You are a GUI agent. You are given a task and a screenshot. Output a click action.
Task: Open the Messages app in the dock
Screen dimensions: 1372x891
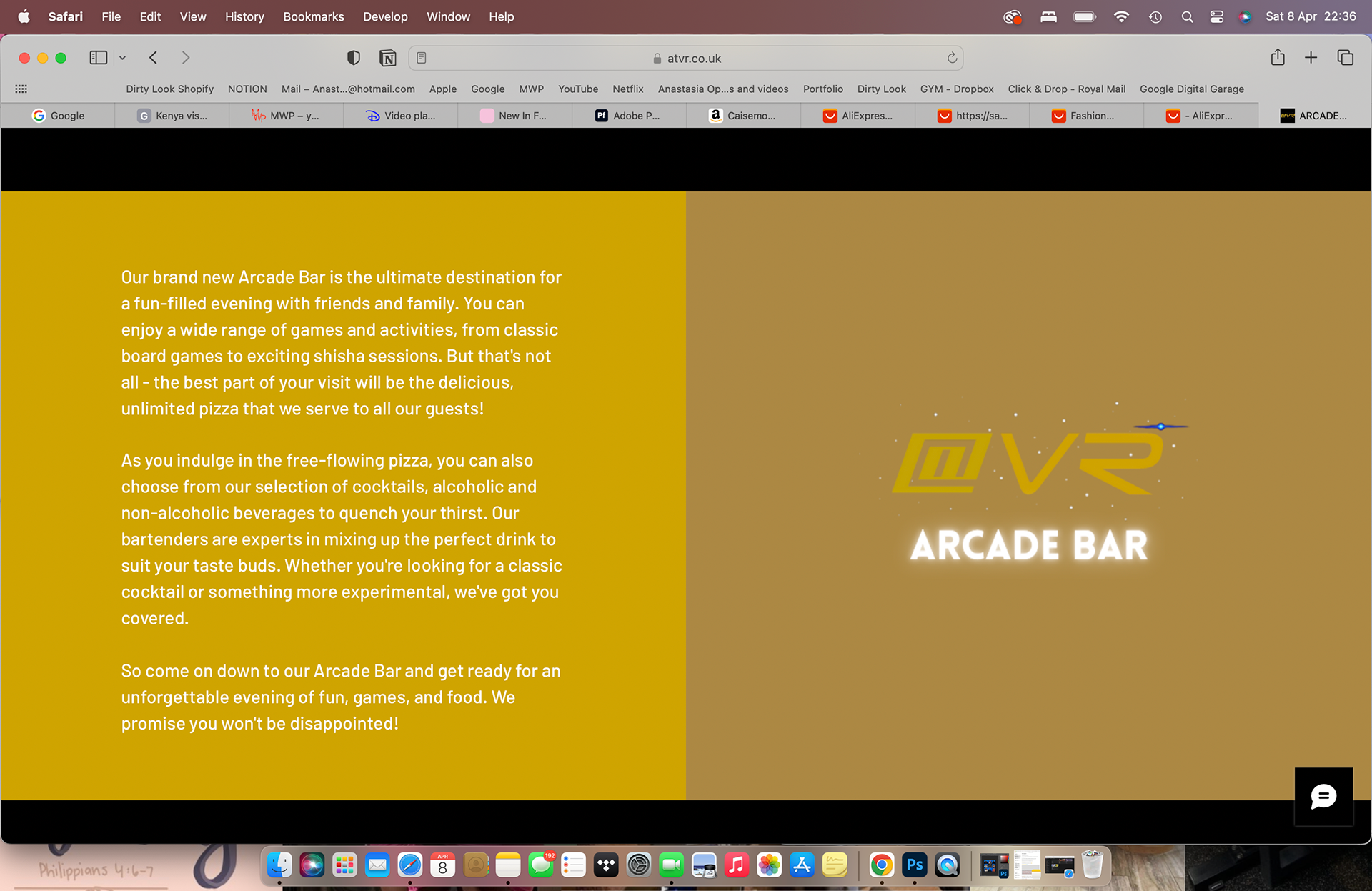coord(541,865)
